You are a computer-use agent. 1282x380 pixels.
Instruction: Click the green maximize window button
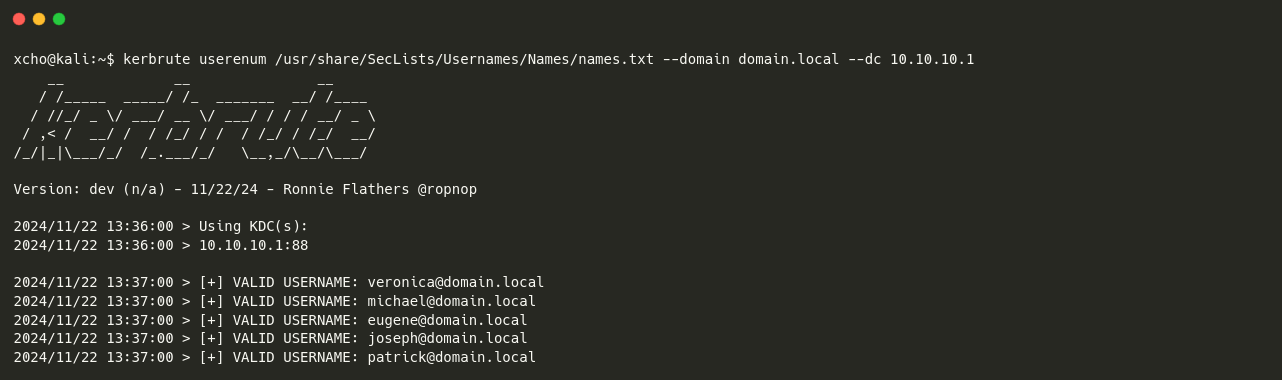(x=59, y=19)
